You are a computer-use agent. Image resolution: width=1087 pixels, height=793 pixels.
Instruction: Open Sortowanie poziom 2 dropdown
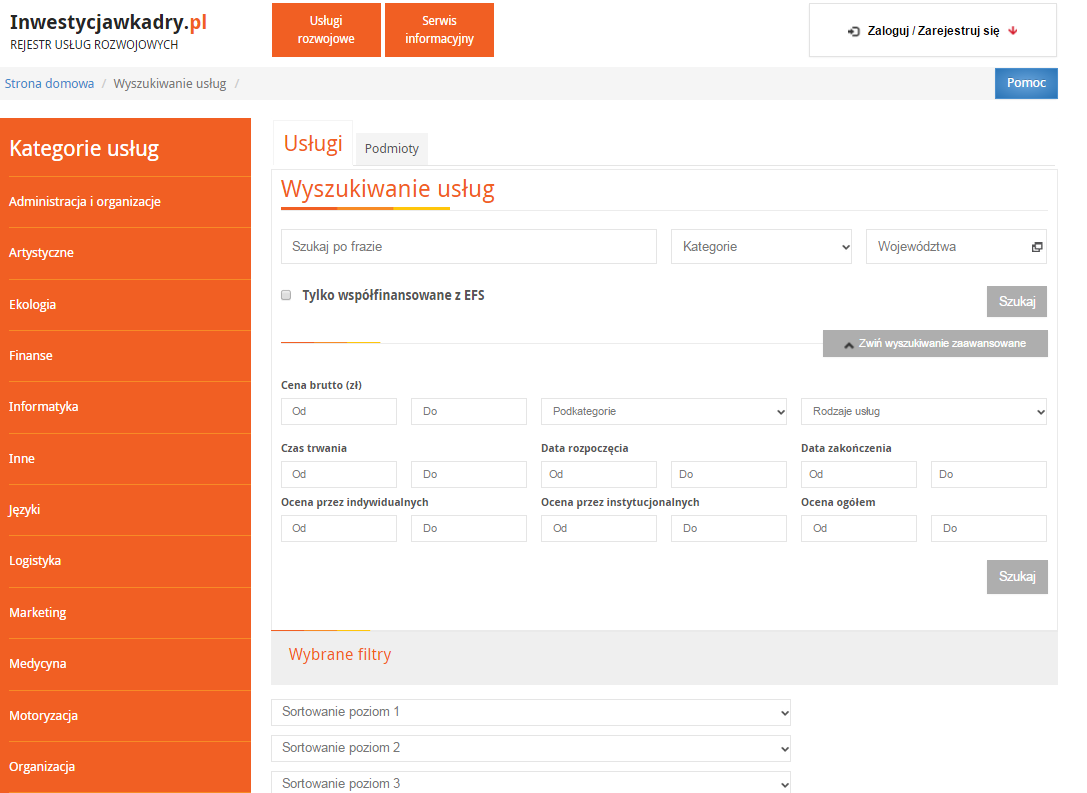tap(531, 748)
